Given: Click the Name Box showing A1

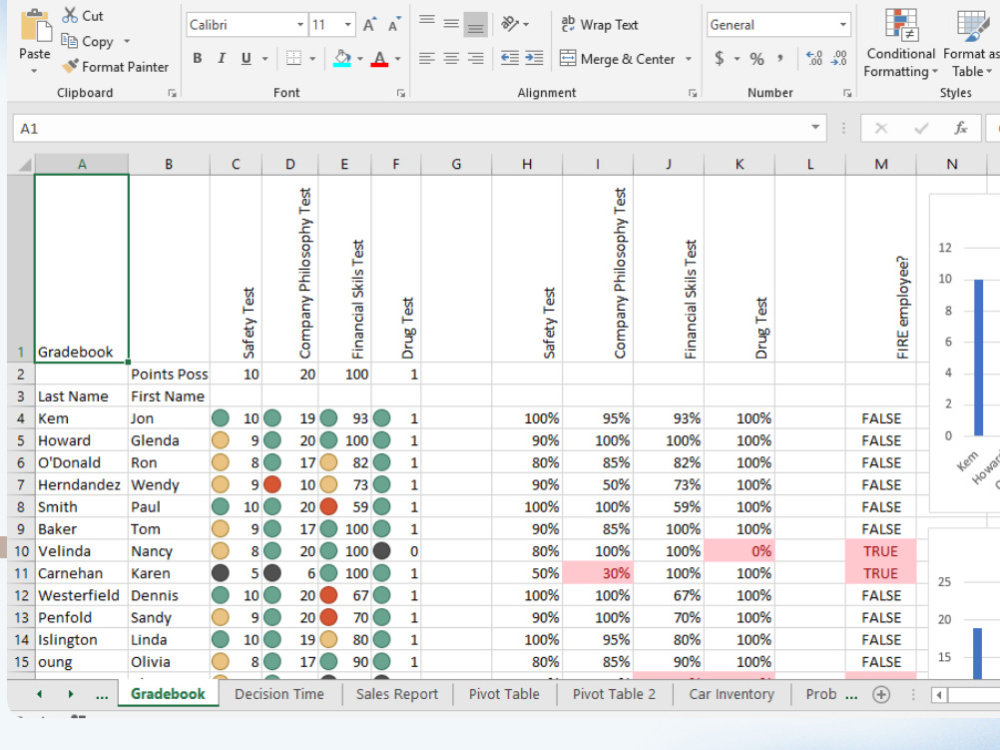Looking at the screenshot, I should click(x=418, y=128).
